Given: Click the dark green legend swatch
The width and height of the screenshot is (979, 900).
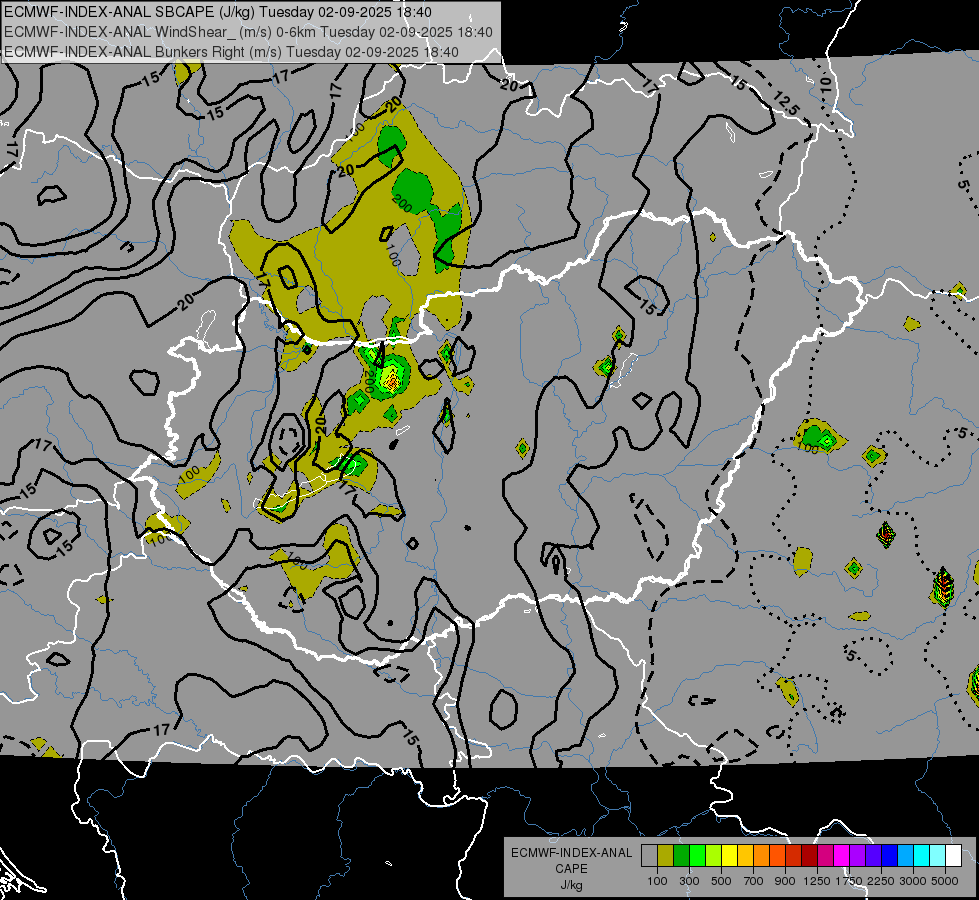Looking at the screenshot, I should coord(681,856).
